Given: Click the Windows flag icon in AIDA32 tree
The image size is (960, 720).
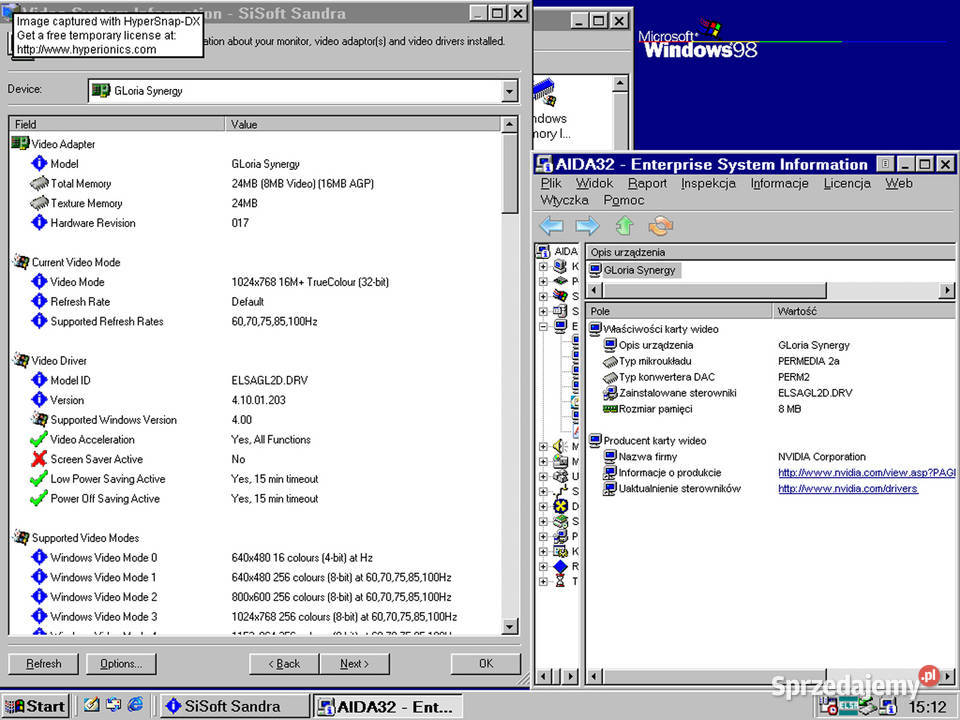Looking at the screenshot, I should tap(560, 296).
